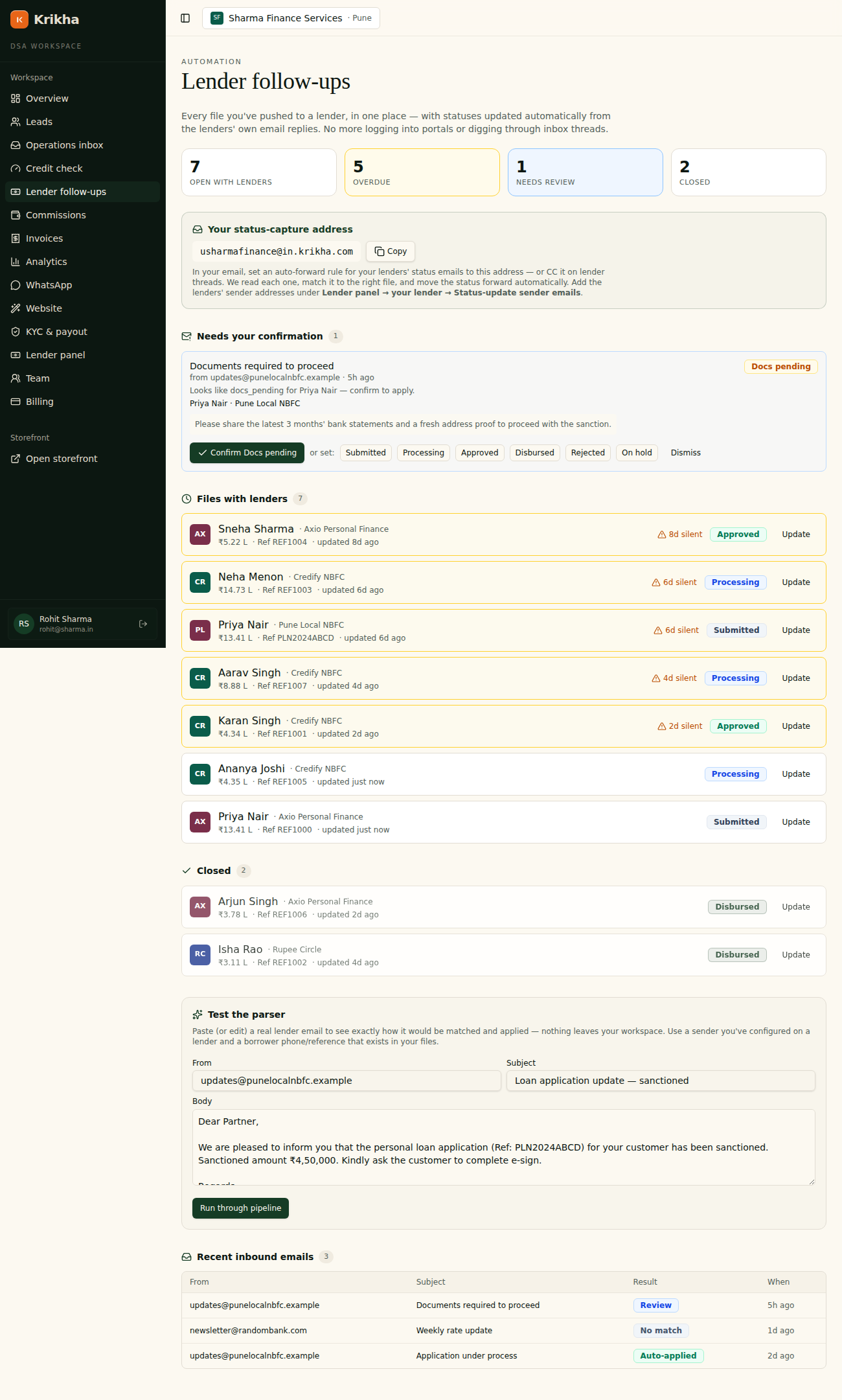Click the Subject field in Test the parser
This screenshot has height=1400, width=842.
click(661, 1081)
